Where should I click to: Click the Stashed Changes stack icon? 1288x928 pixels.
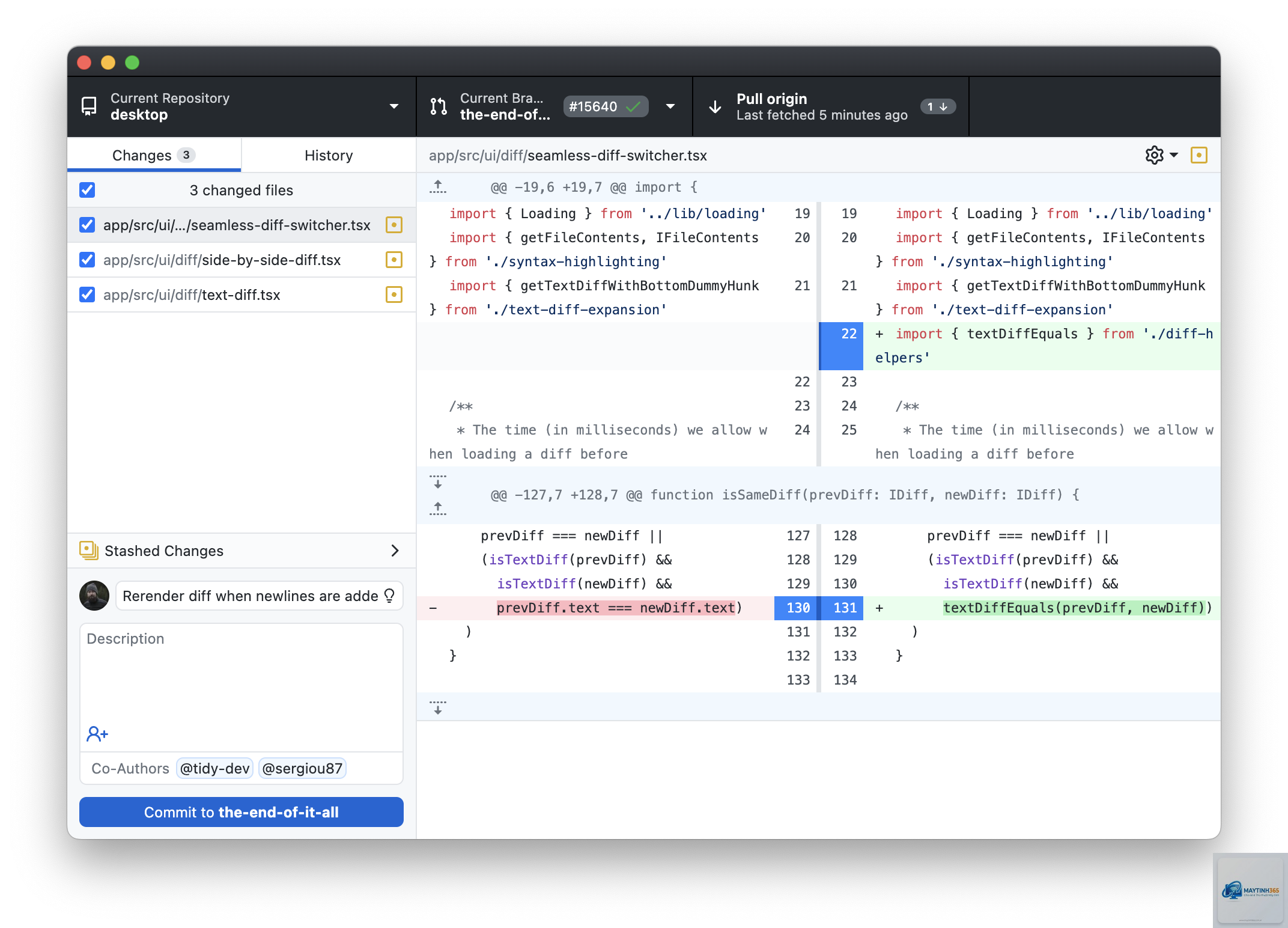click(89, 550)
